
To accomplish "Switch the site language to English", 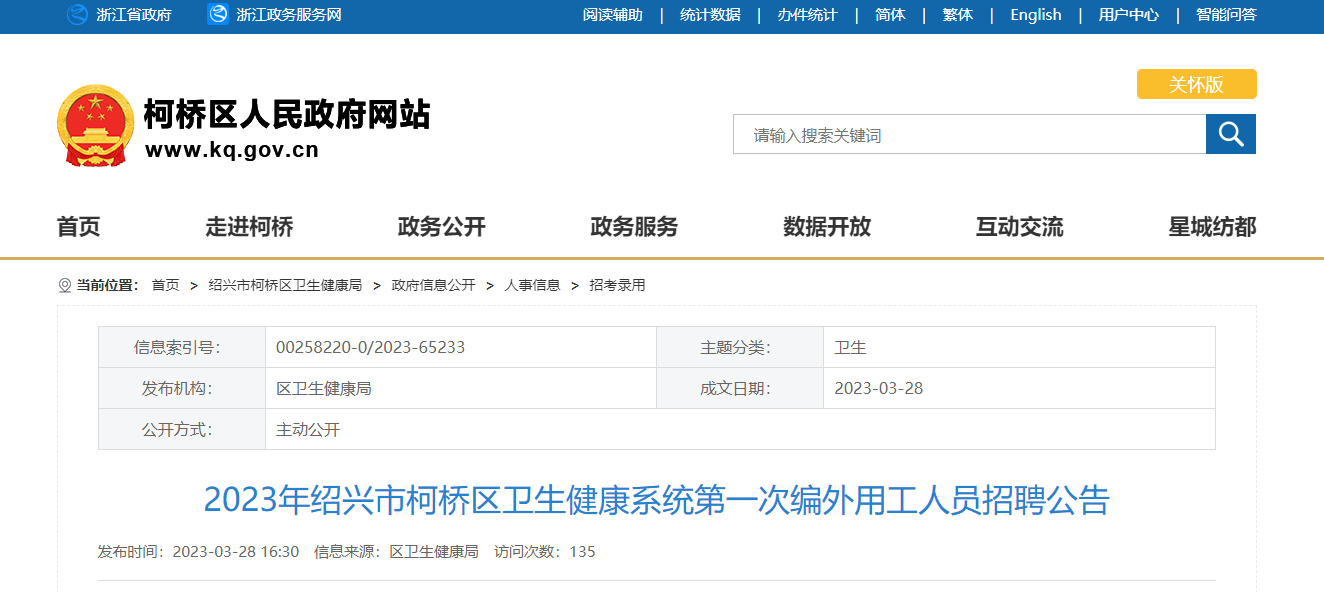I will click(1035, 15).
